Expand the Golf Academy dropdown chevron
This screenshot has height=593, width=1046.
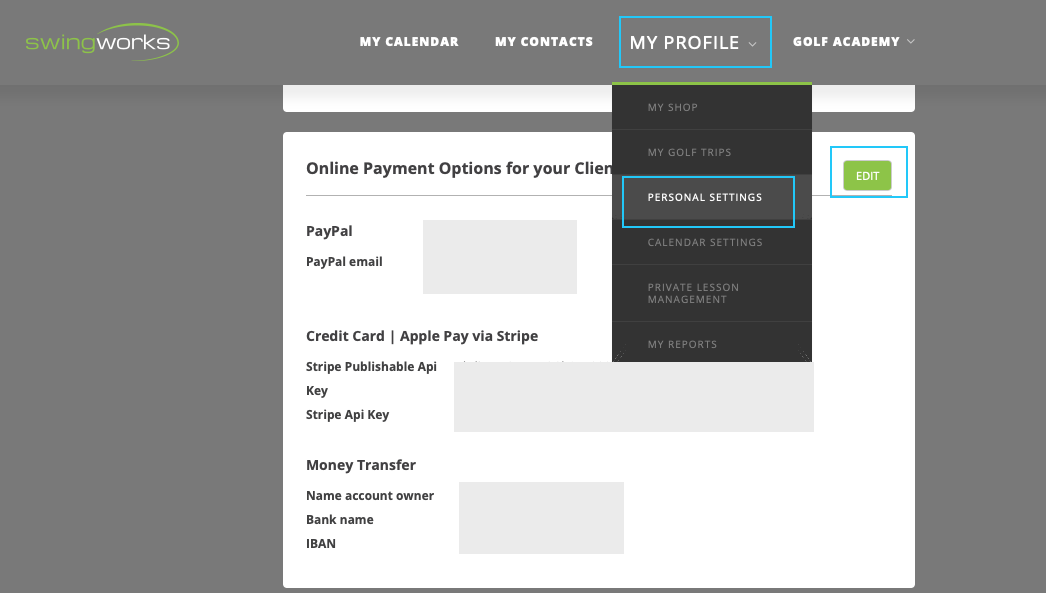(x=911, y=42)
